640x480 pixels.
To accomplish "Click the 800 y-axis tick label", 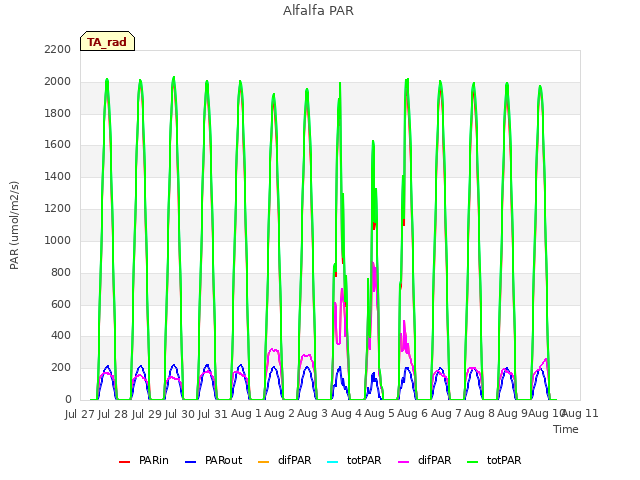I will (x=61, y=272).
